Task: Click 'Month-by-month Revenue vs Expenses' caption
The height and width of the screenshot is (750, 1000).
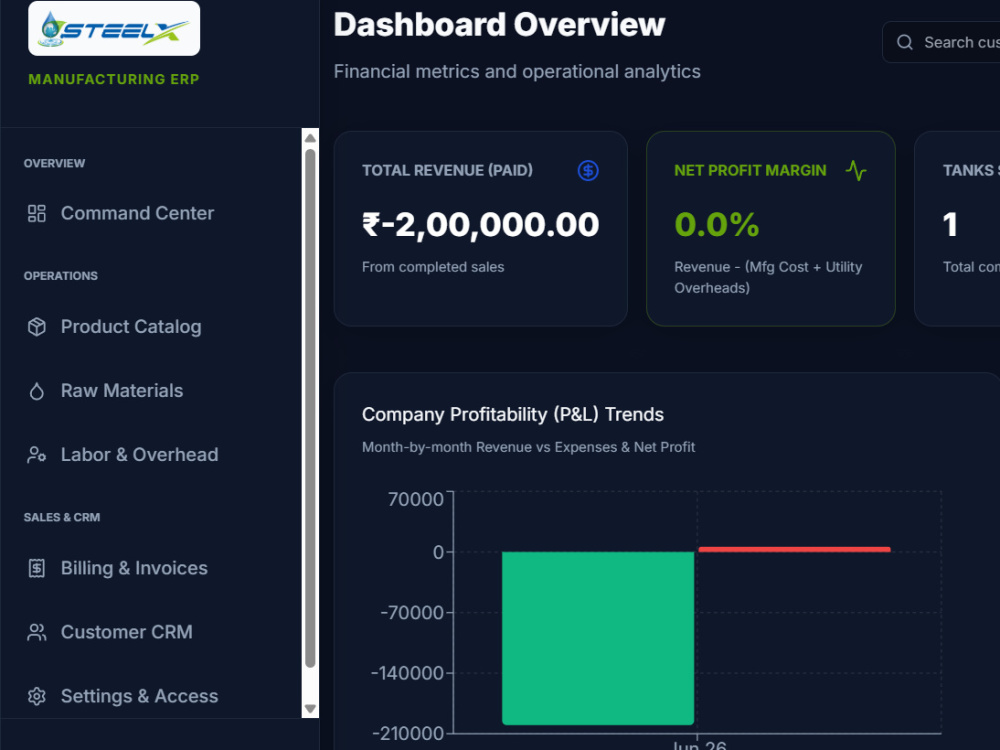Action: click(x=528, y=447)
